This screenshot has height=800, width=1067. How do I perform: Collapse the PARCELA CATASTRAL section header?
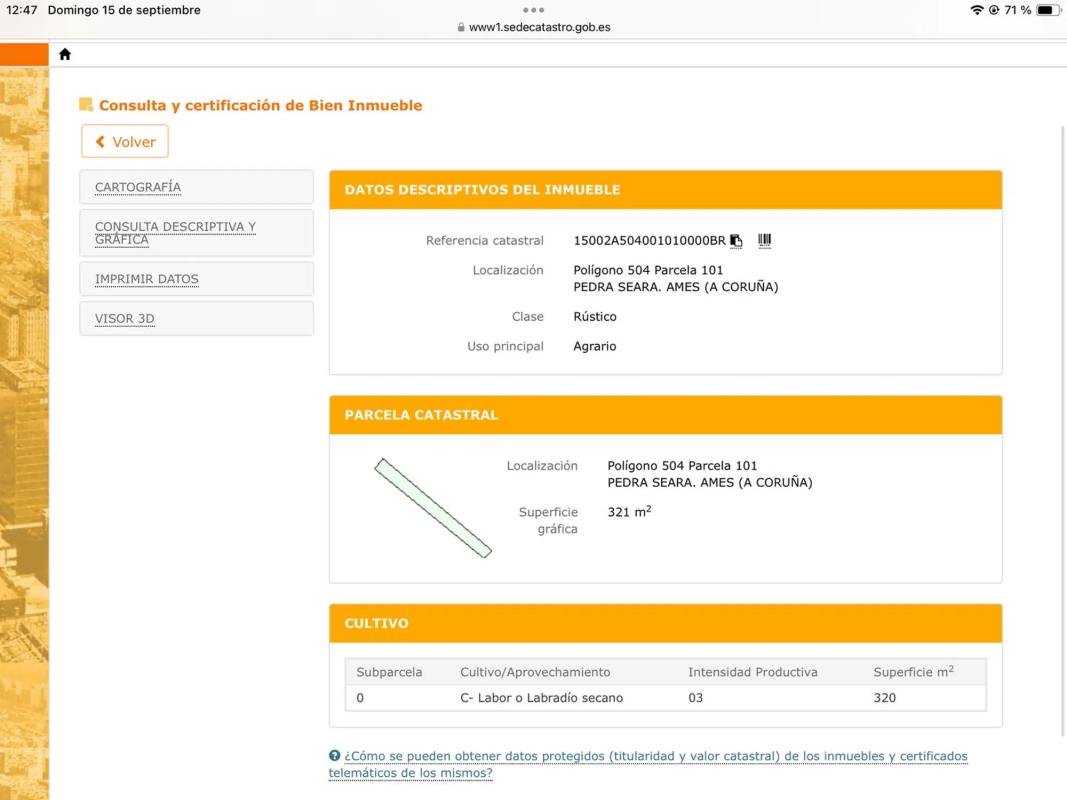tap(665, 415)
